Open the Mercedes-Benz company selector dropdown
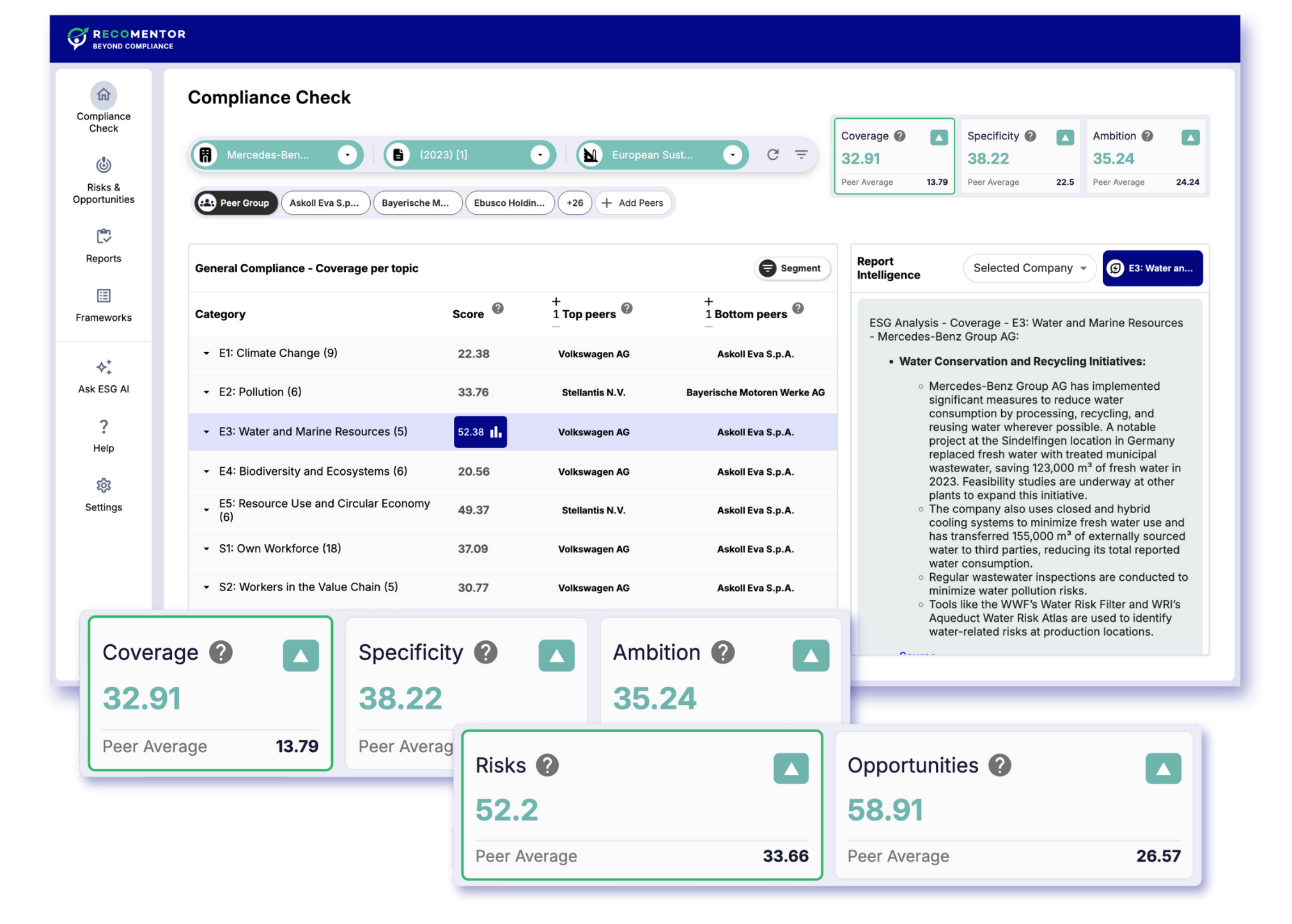This screenshot has height=924, width=1292. point(347,154)
